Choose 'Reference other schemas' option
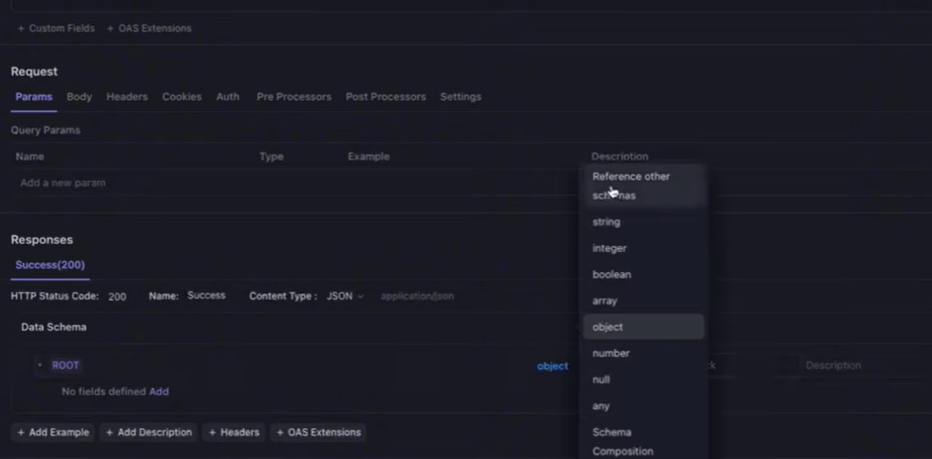The height and width of the screenshot is (459, 932). pos(631,185)
